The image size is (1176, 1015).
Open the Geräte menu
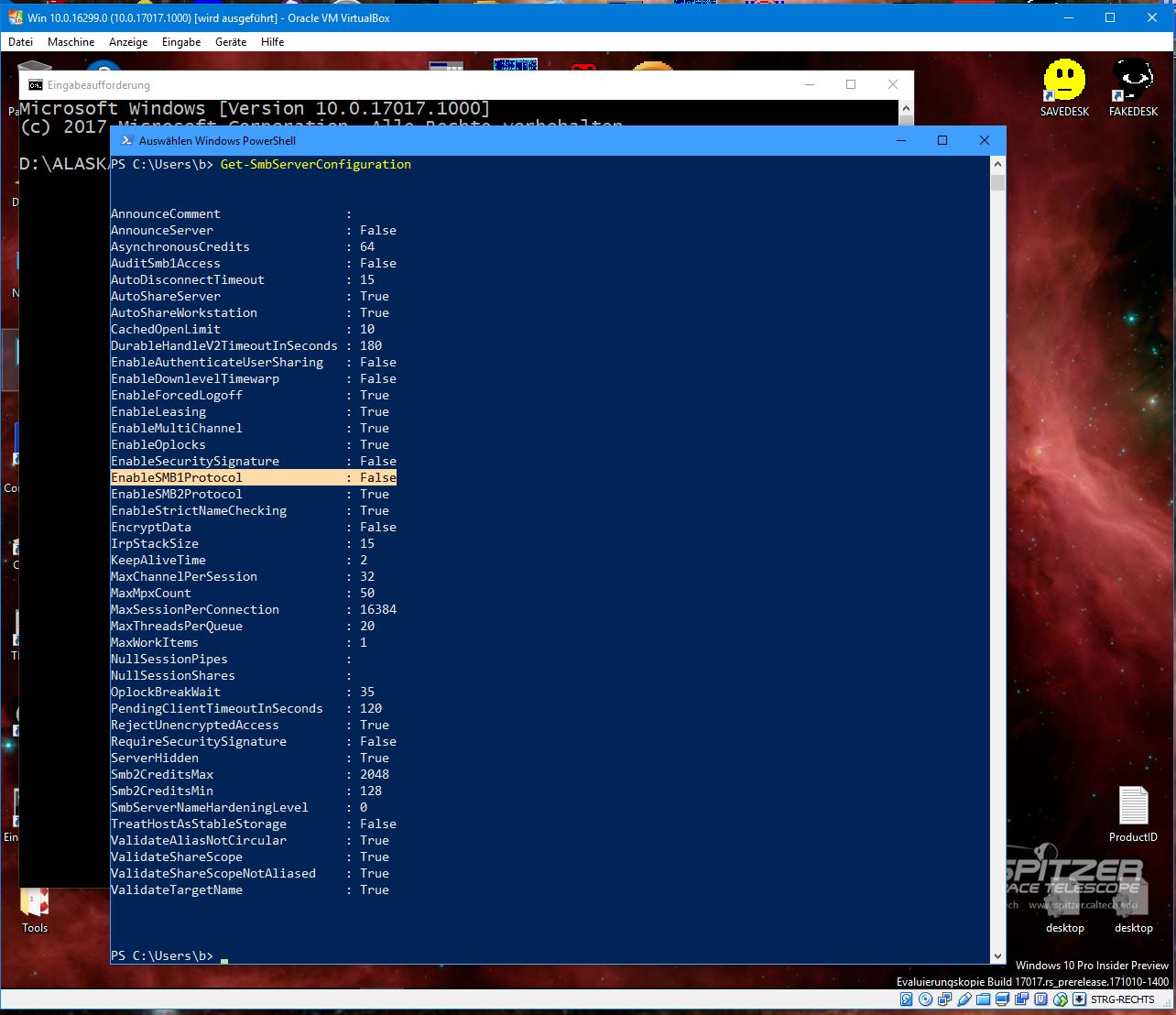point(232,41)
